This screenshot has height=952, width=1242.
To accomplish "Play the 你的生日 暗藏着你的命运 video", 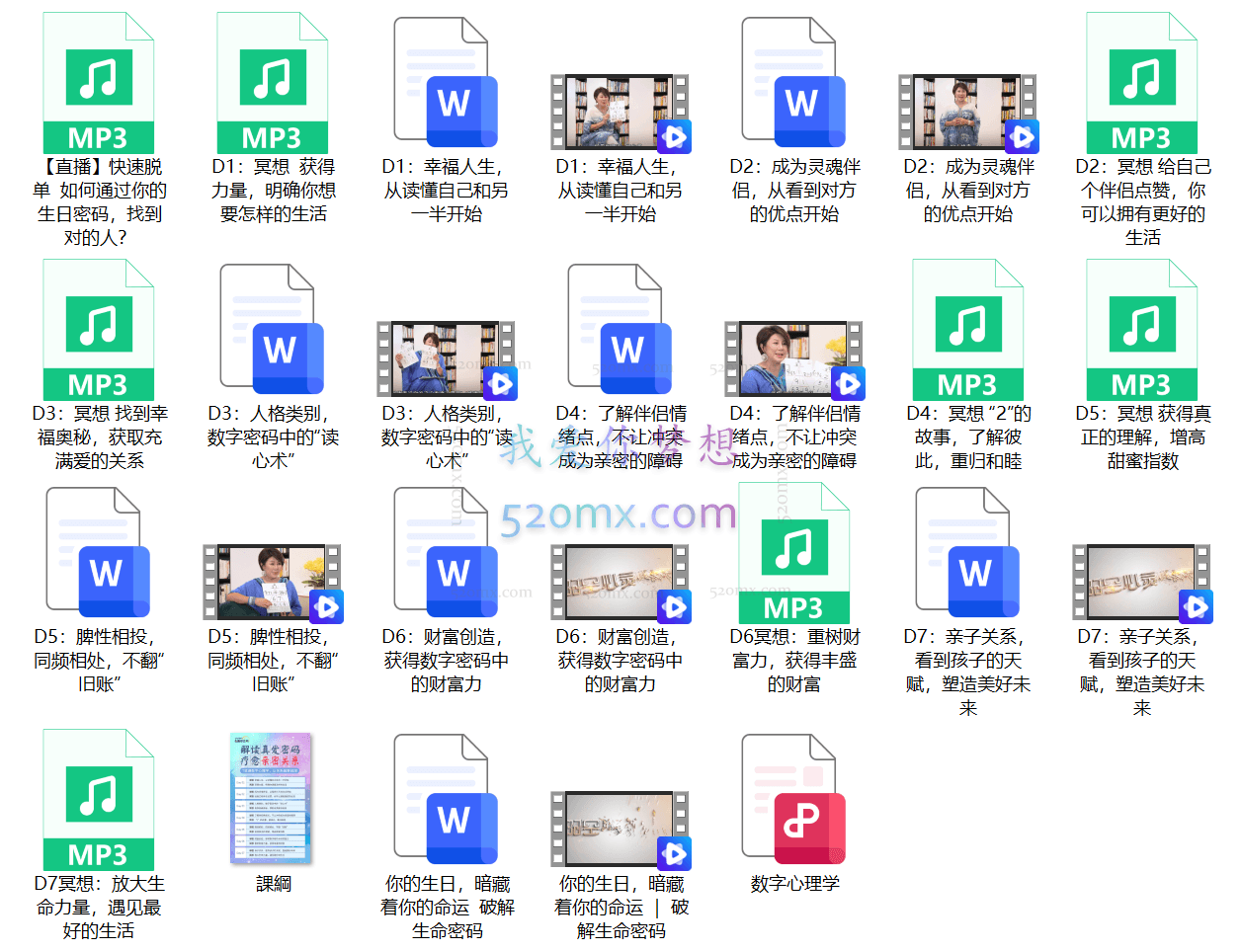I will click(620, 830).
